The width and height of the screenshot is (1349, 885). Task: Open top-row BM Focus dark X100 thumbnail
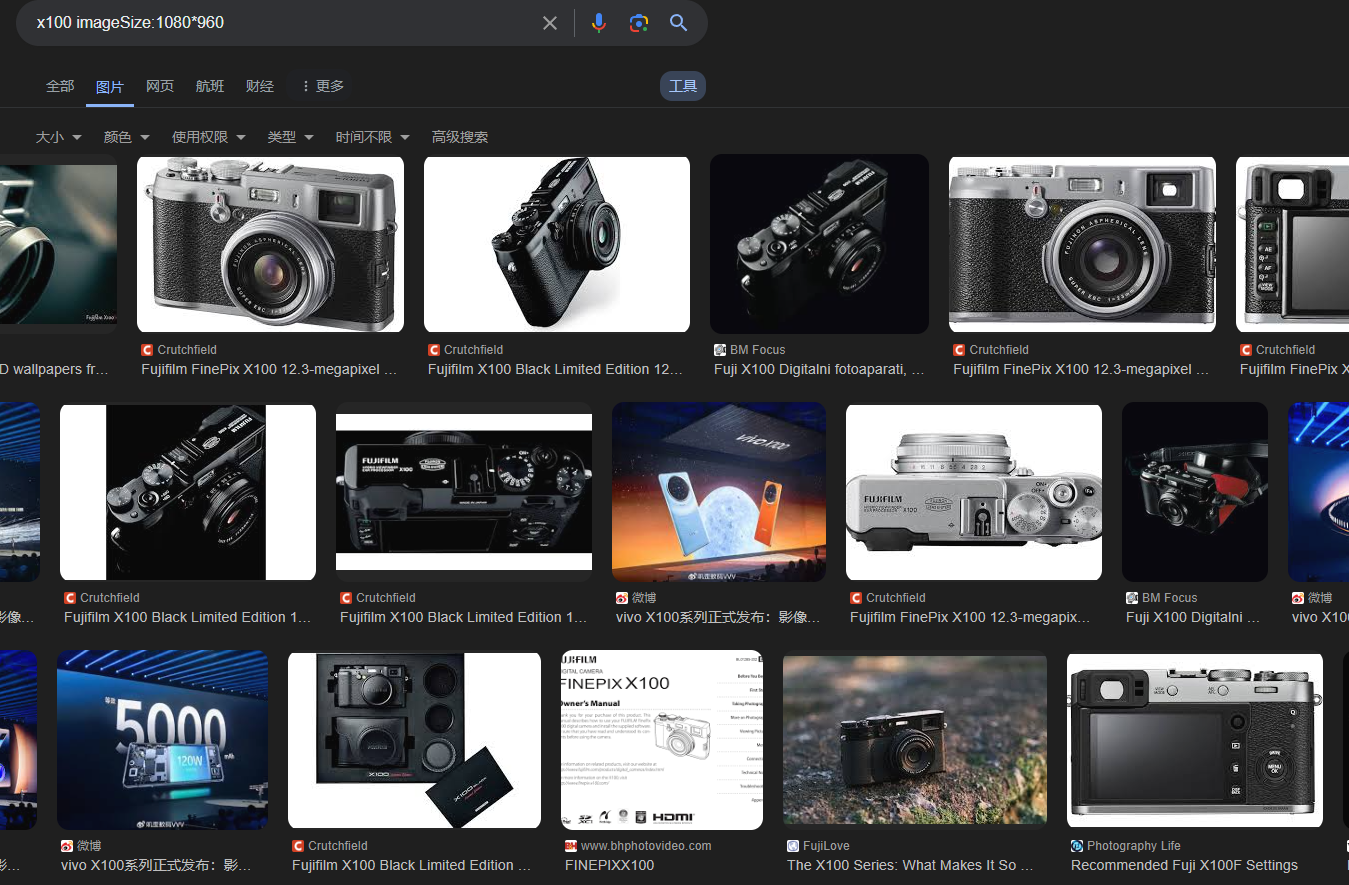click(x=819, y=244)
